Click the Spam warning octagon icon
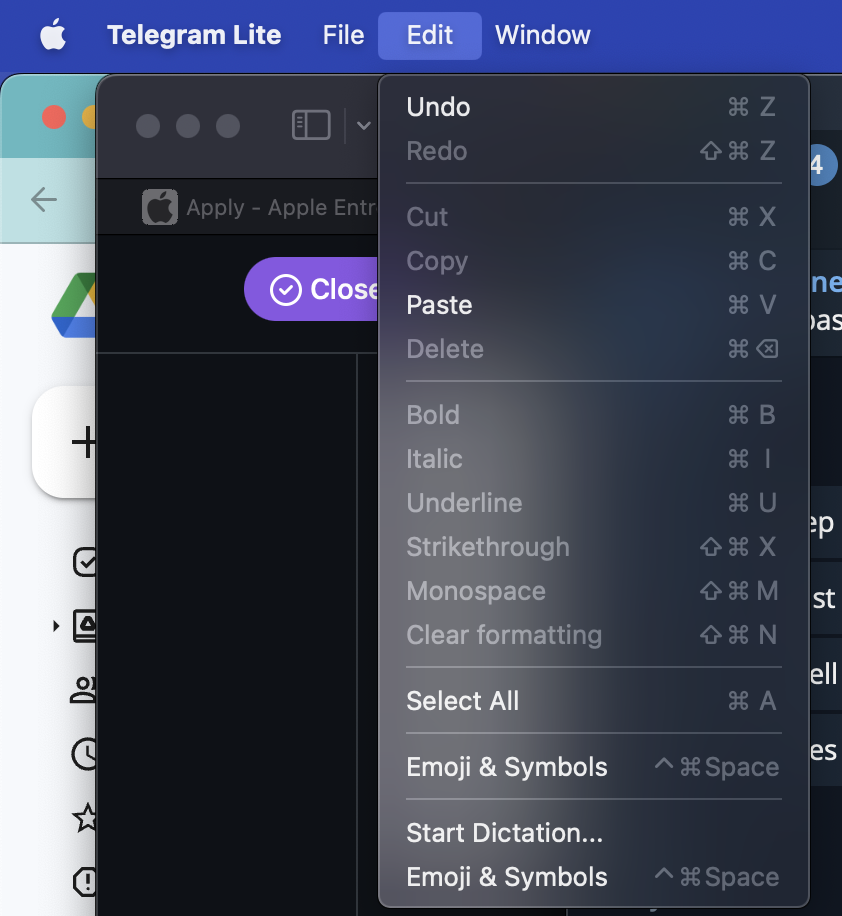This screenshot has width=842, height=916. tap(85, 880)
